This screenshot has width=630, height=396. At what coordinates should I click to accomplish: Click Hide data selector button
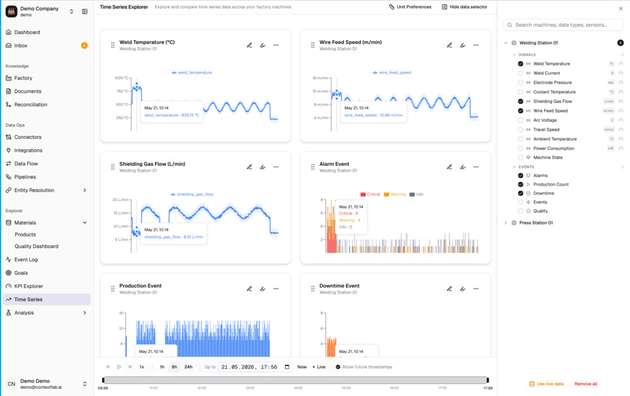click(x=464, y=7)
